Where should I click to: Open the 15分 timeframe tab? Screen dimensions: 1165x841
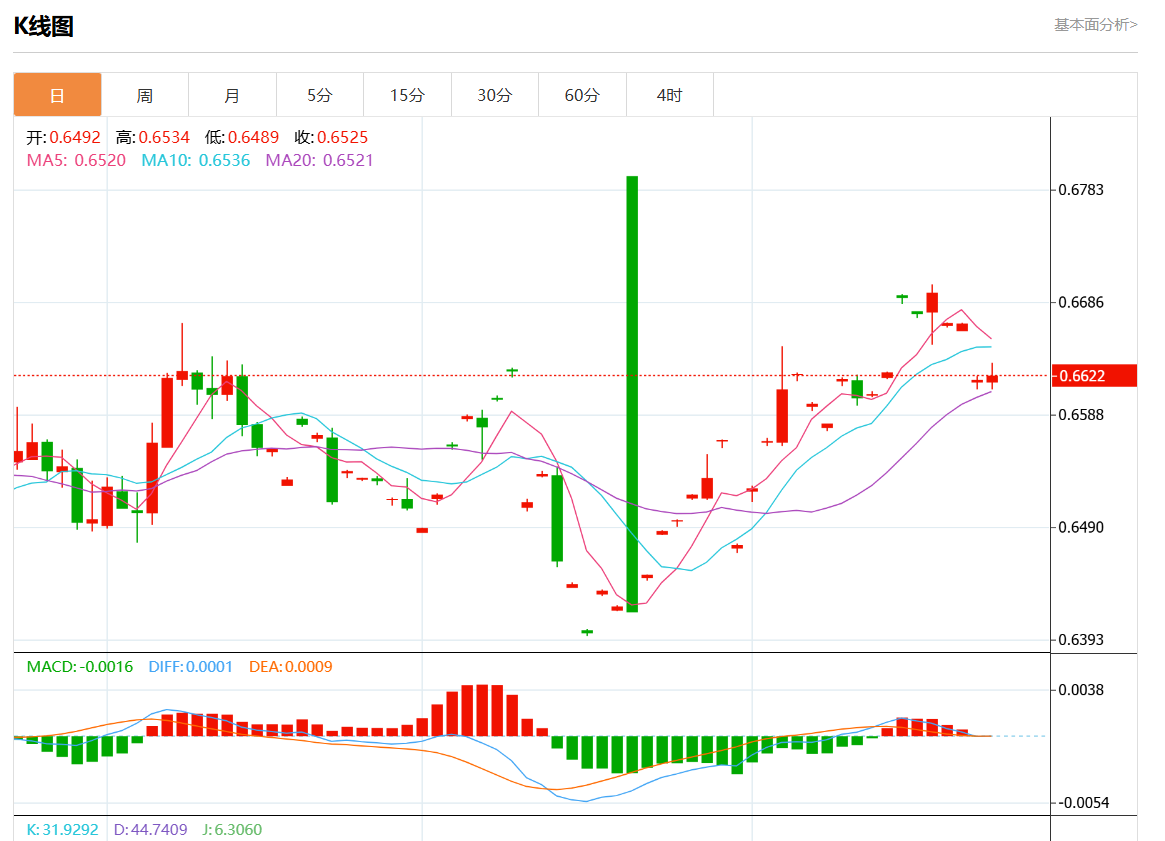click(x=407, y=95)
